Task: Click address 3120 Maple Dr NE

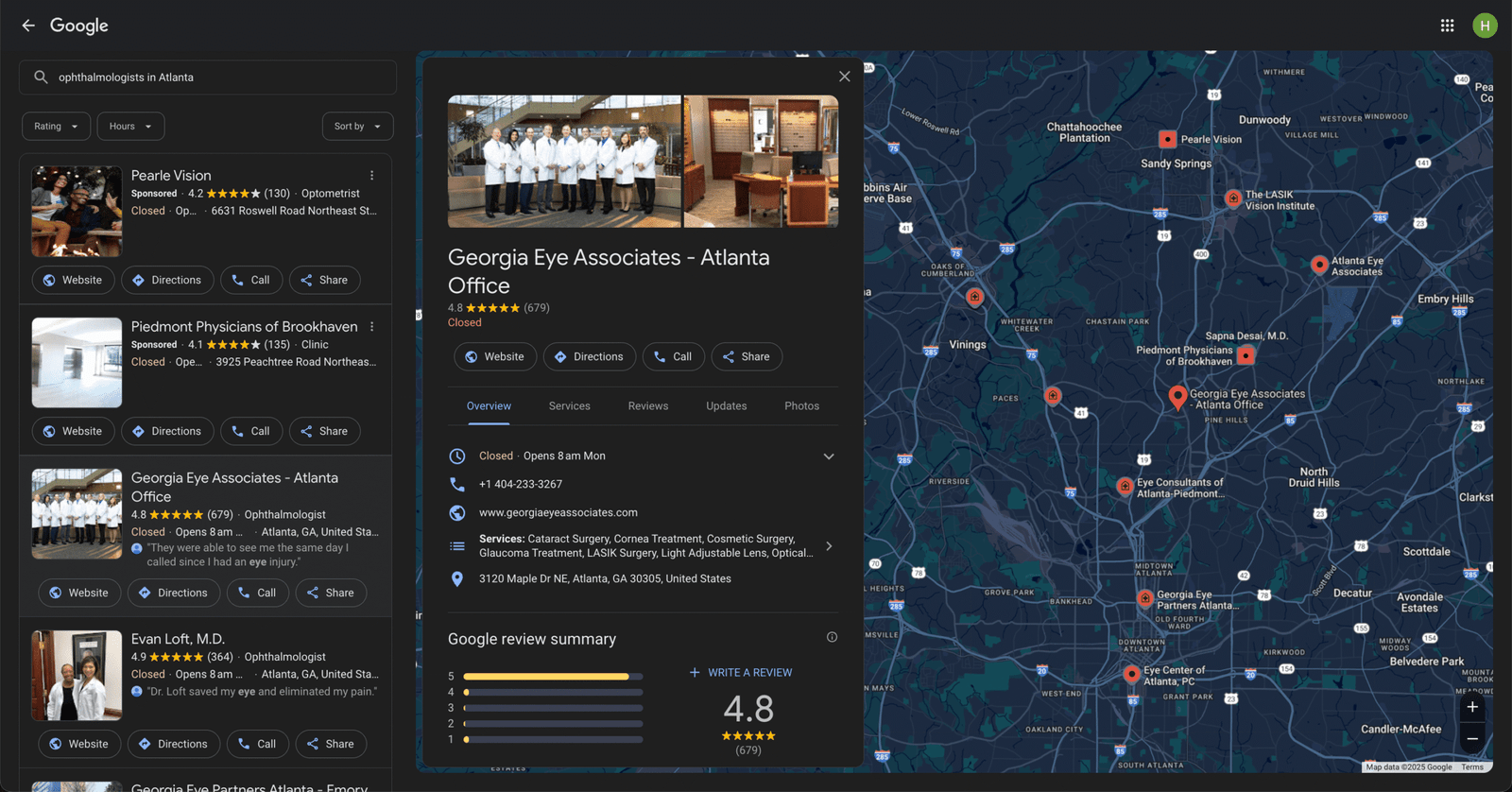Action: (605, 578)
